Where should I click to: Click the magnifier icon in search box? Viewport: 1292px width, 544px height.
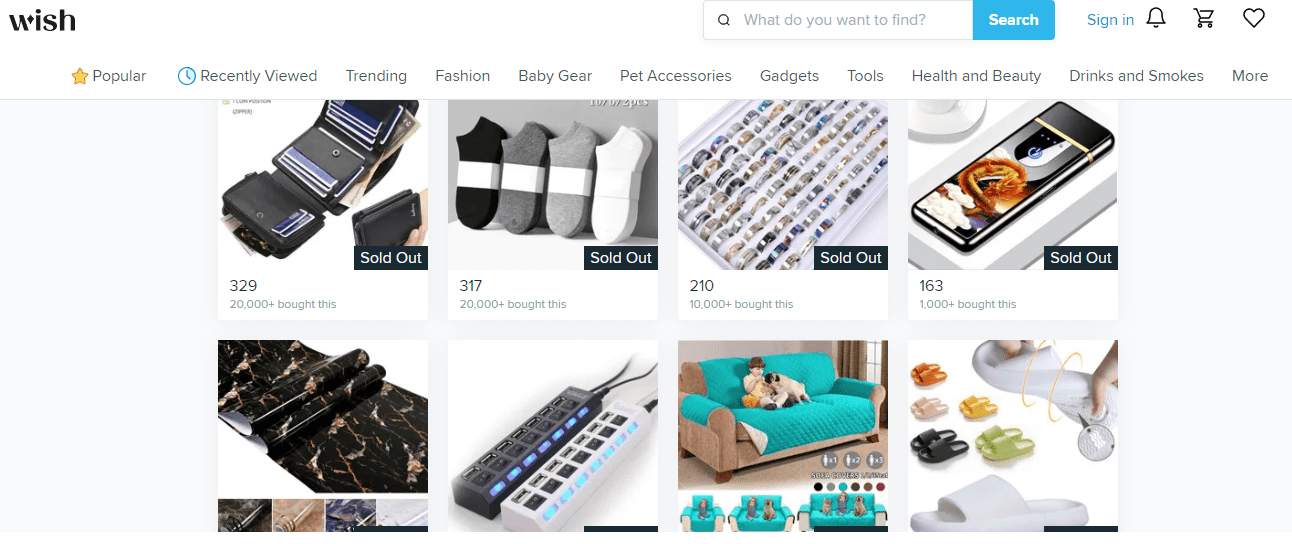point(724,20)
